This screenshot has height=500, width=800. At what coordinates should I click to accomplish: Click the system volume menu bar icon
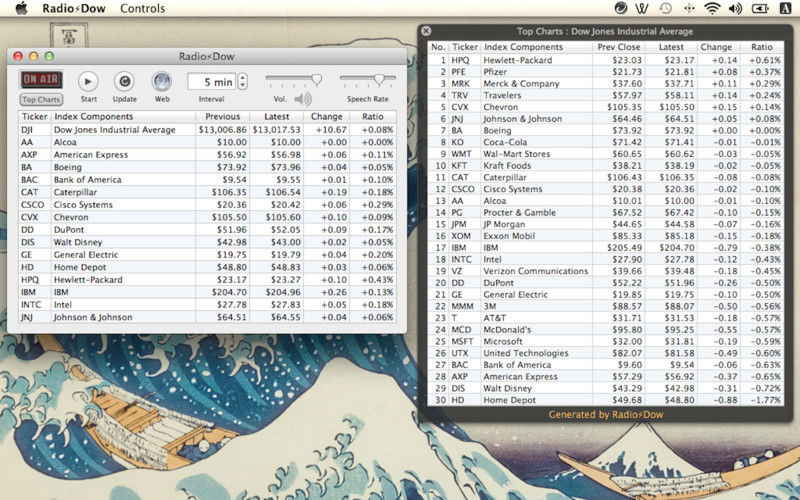coord(735,8)
